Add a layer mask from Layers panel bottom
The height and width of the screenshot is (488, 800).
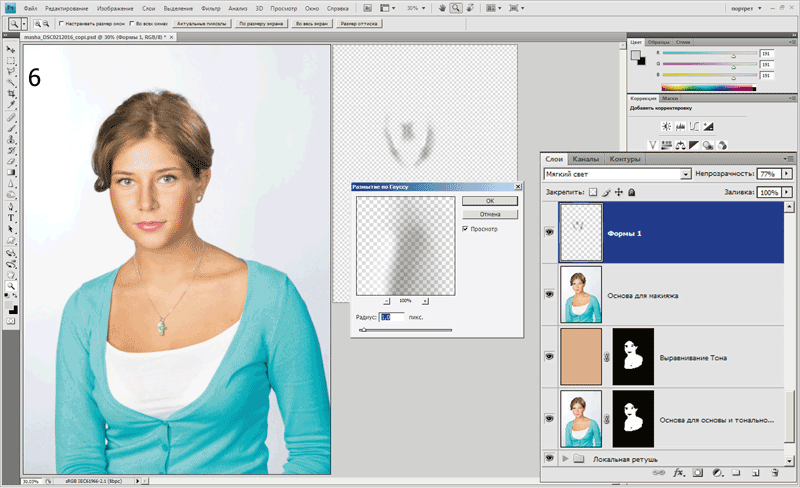(x=697, y=470)
